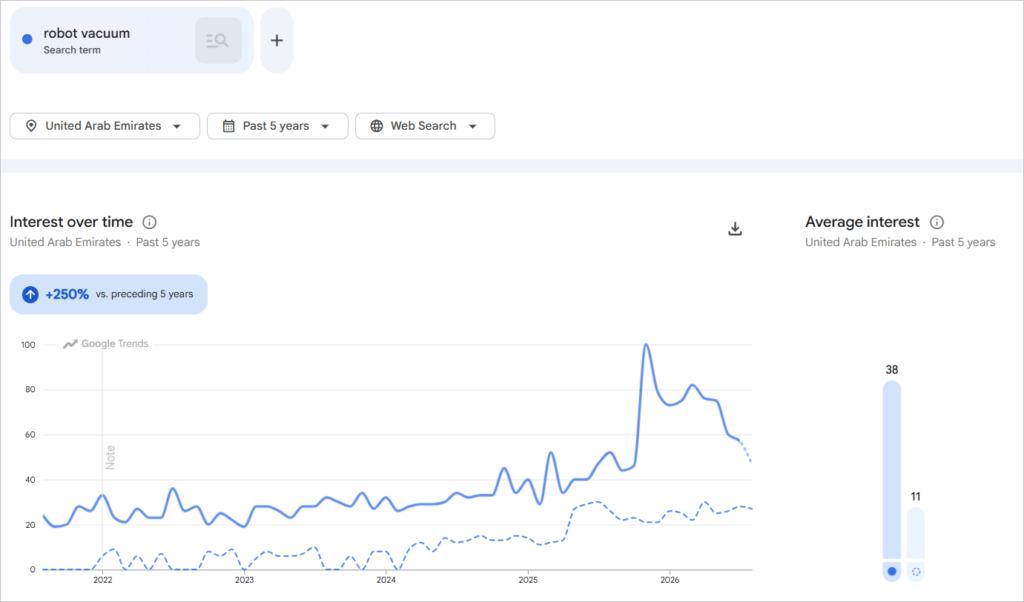Click the info icon beside Average interest
1024x602 pixels.
937,222
